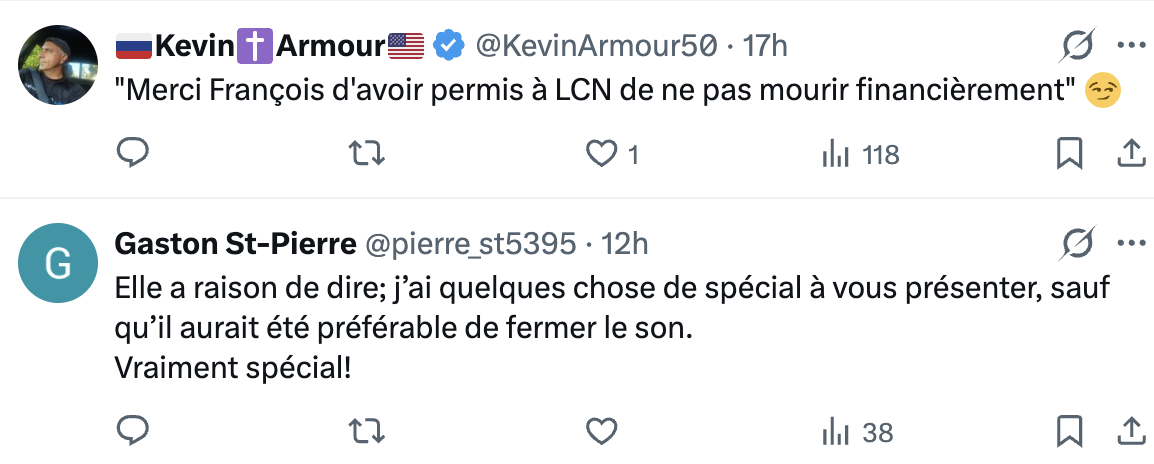Screen dimensions: 1154x464
Task: Open Grok icon on Kevin Armour's tweet
Action: (x=1078, y=45)
